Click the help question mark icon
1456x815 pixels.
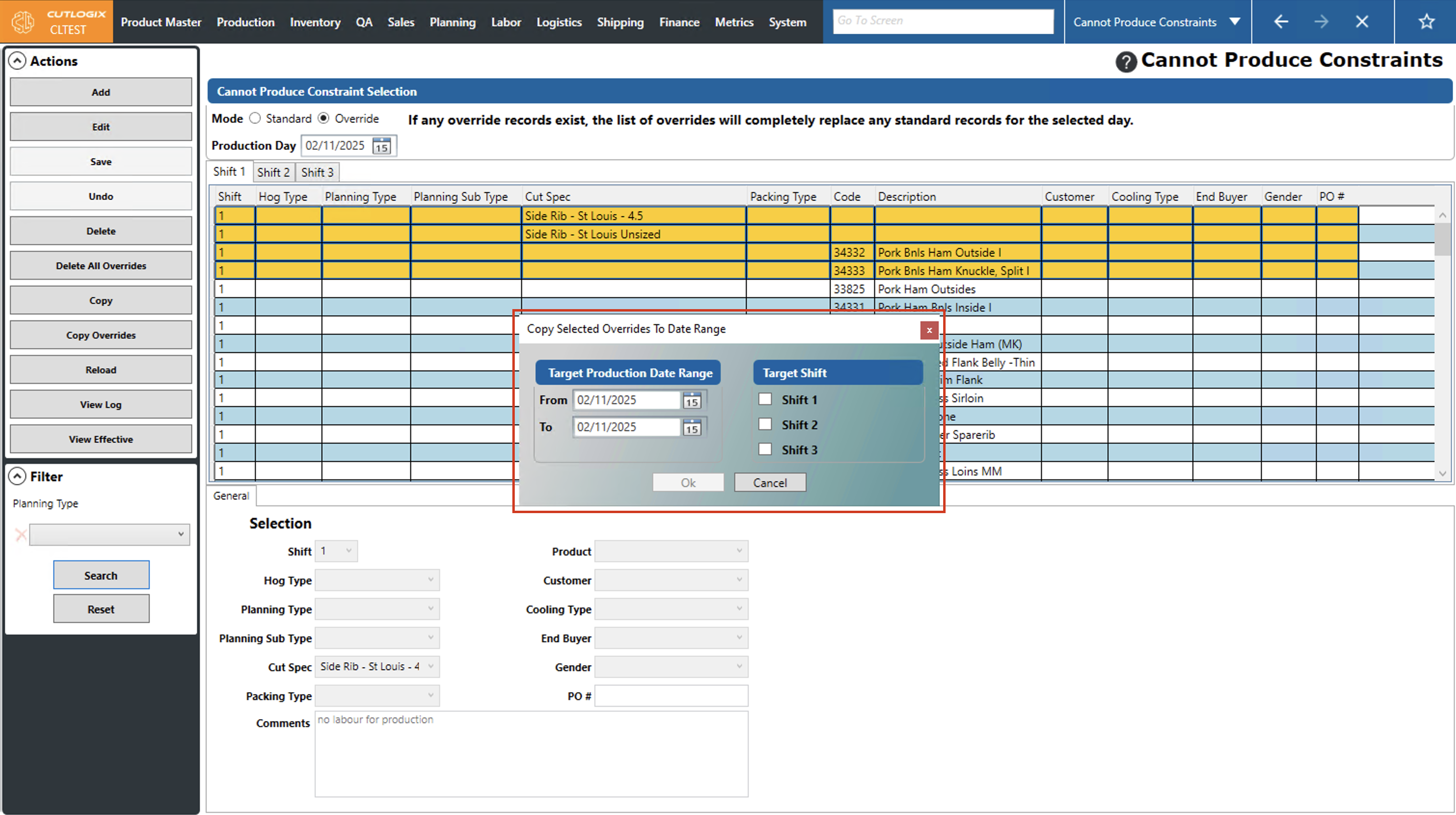[1126, 62]
